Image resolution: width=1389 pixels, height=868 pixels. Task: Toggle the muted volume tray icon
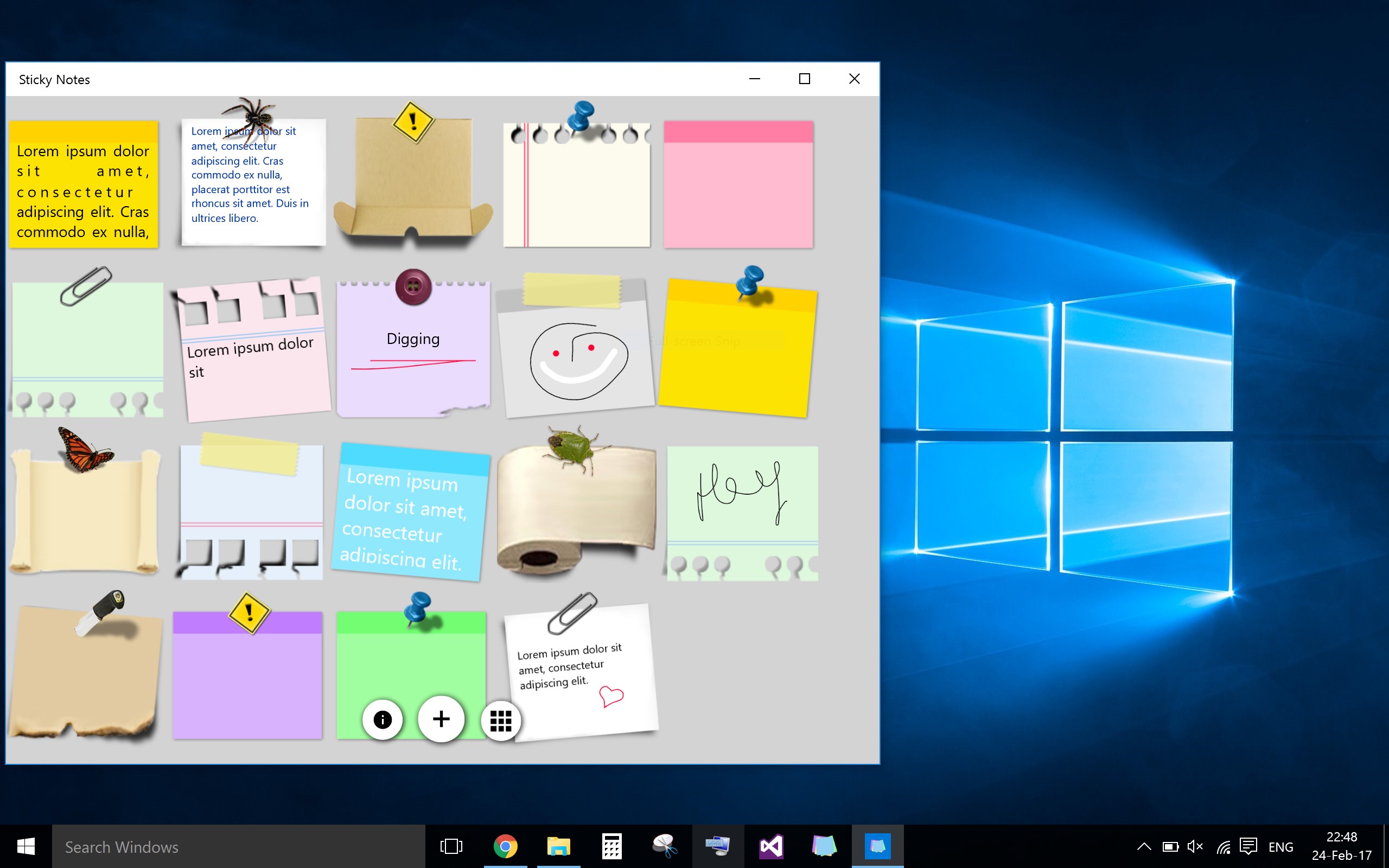(x=1195, y=846)
